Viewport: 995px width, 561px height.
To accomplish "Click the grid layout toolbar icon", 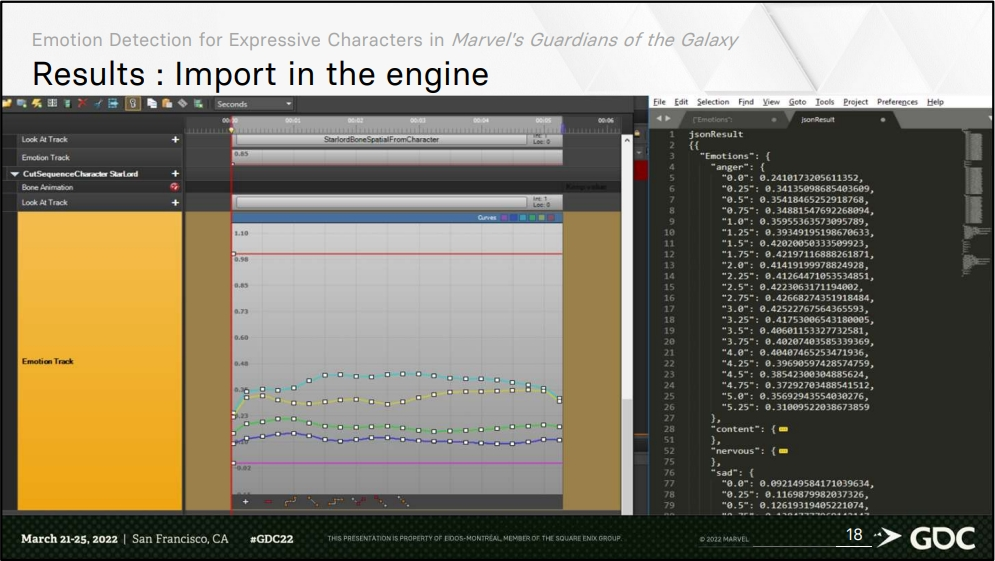I will click(52, 103).
